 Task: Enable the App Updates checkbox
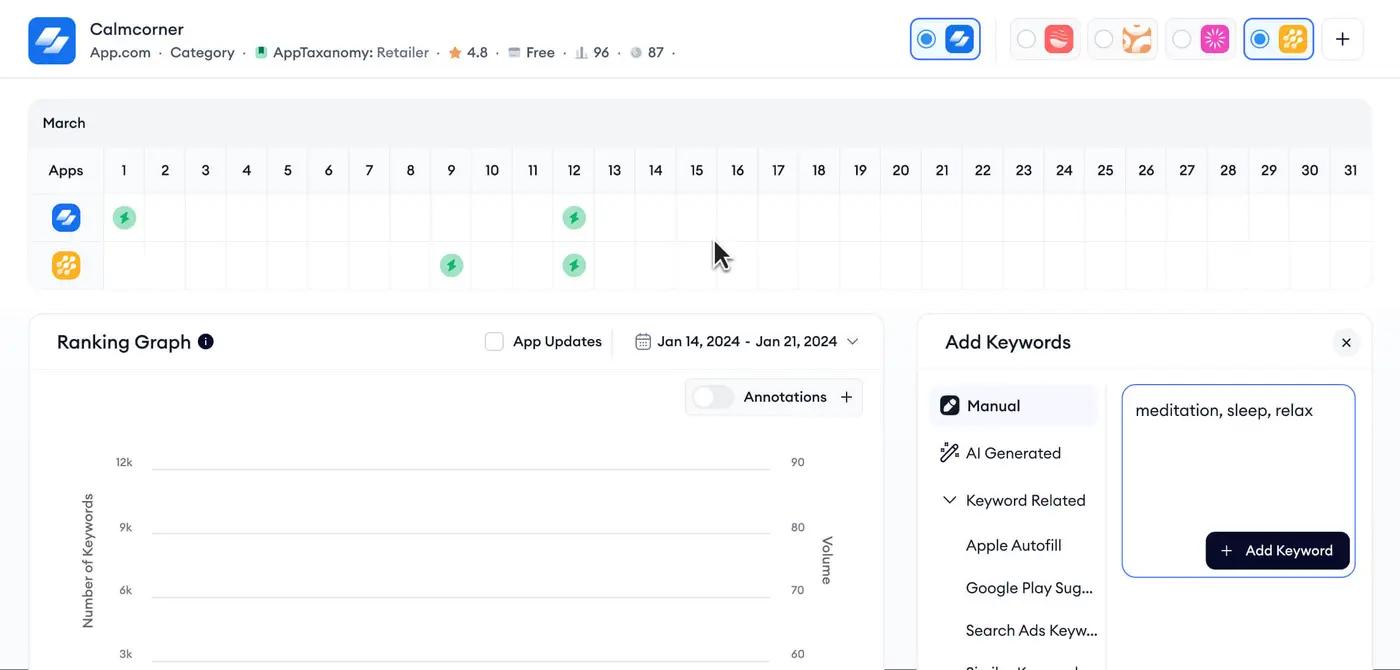pos(494,342)
